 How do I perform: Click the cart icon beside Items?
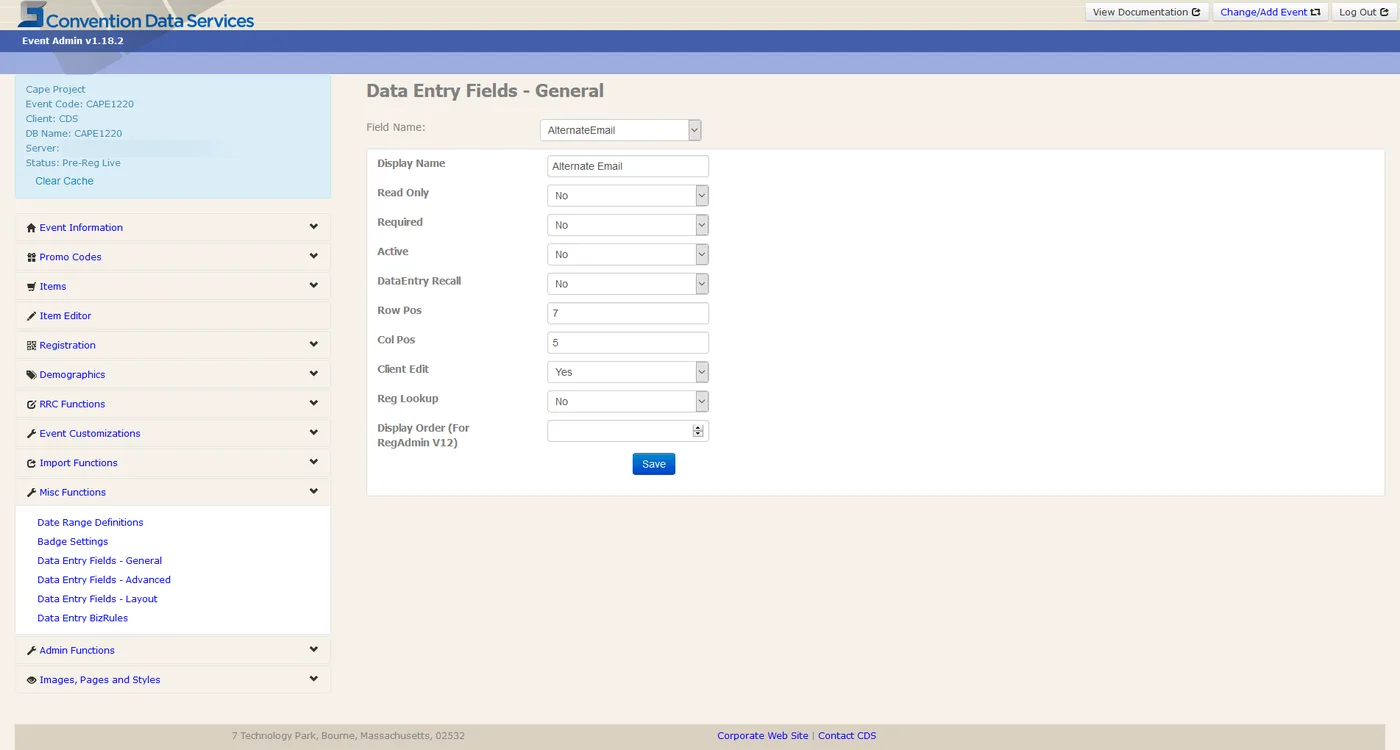click(x=31, y=287)
